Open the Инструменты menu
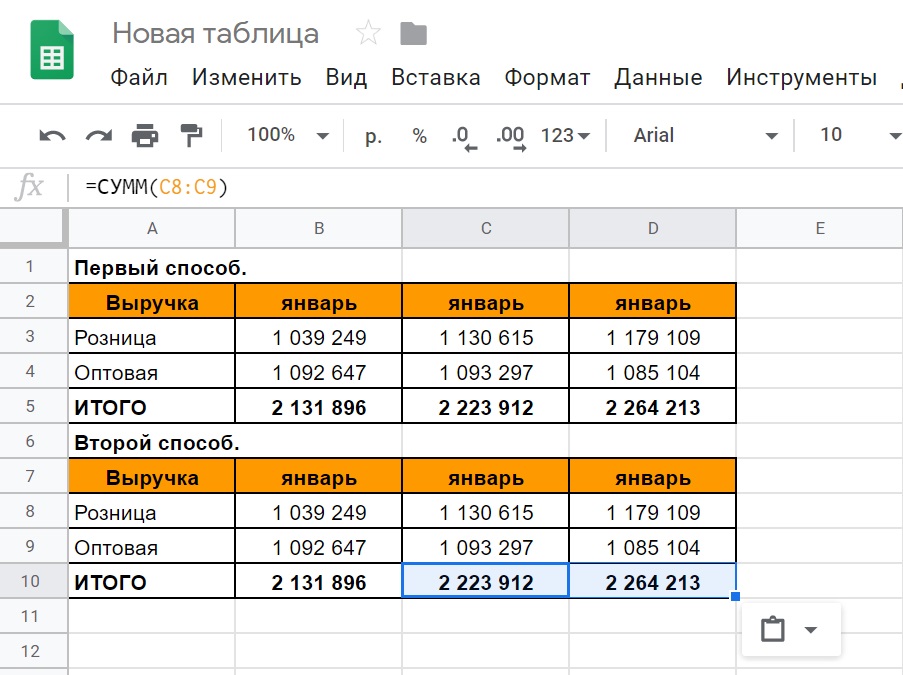The height and width of the screenshot is (675, 903). click(802, 77)
